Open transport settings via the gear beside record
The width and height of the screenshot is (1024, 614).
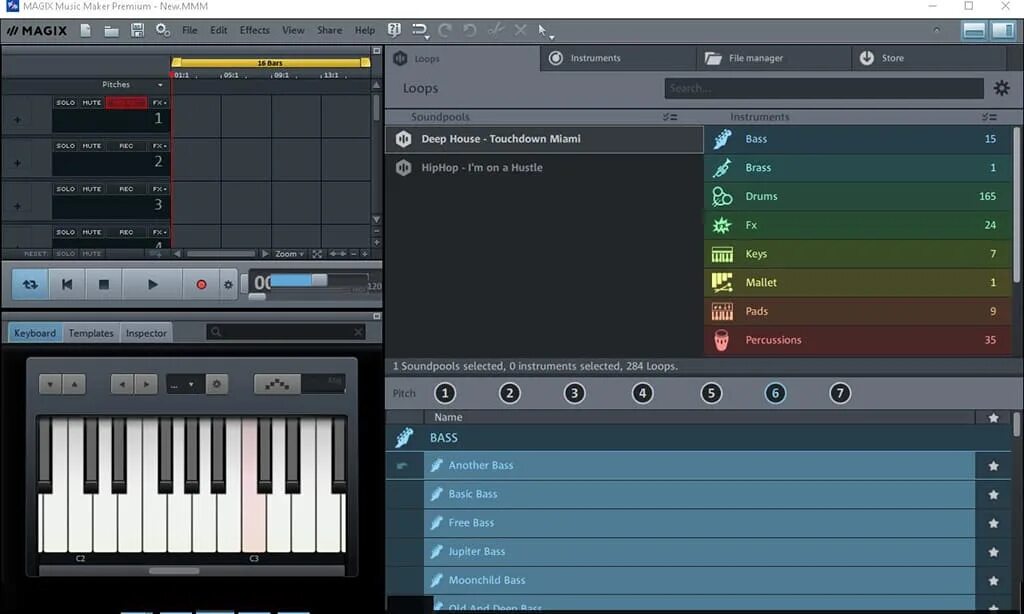tap(228, 285)
